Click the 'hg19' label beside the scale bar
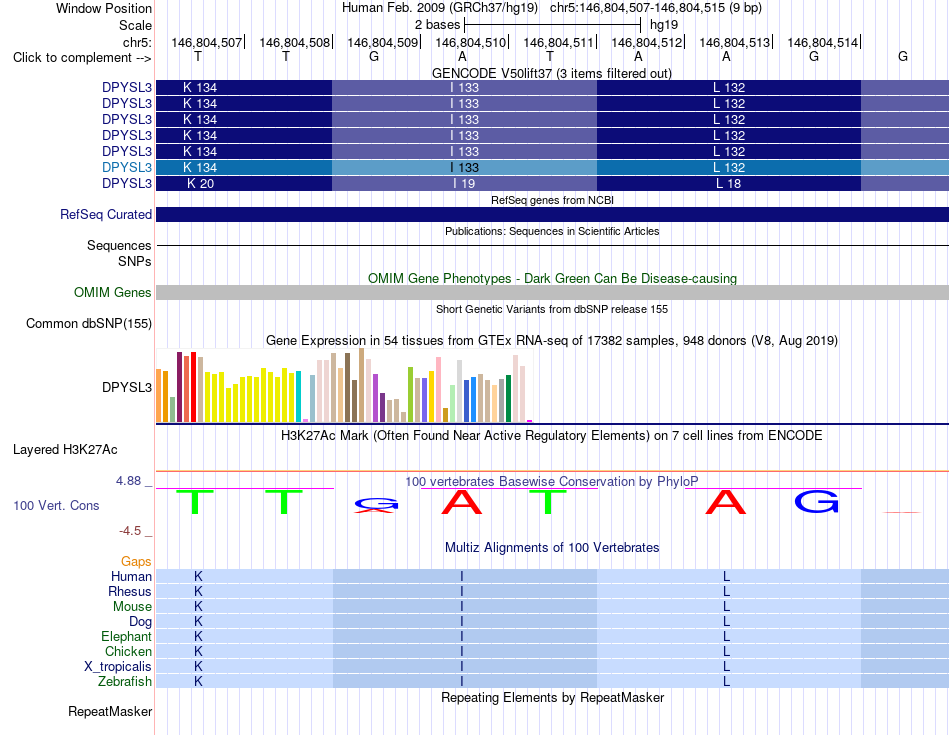Image resolution: width=950 pixels, height=735 pixels. pos(664,25)
